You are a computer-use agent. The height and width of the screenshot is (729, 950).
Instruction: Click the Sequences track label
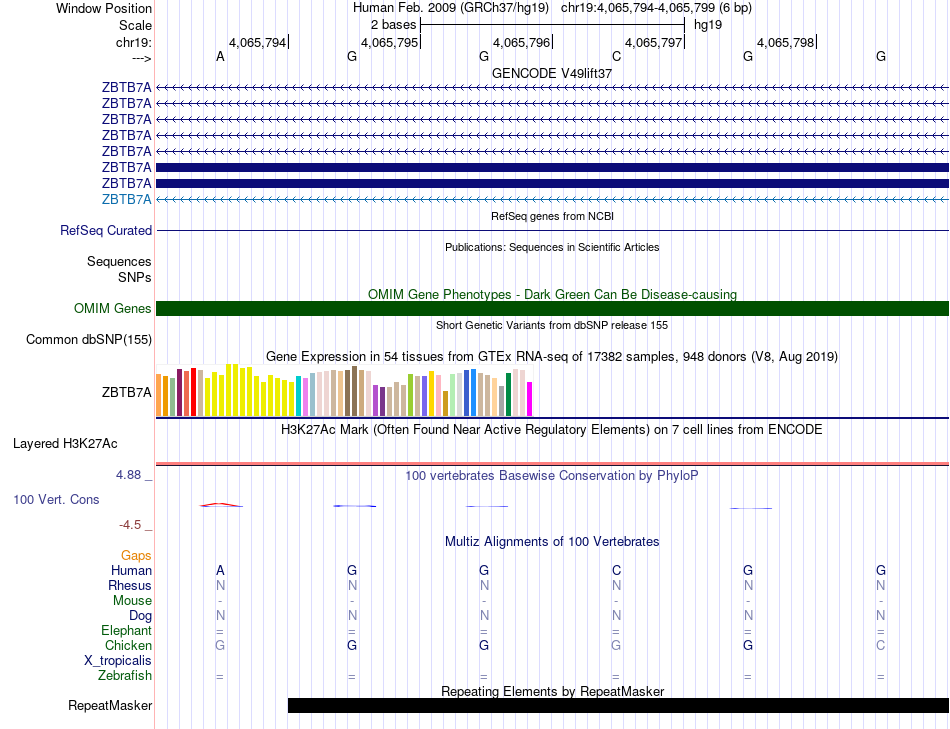[119, 261]
